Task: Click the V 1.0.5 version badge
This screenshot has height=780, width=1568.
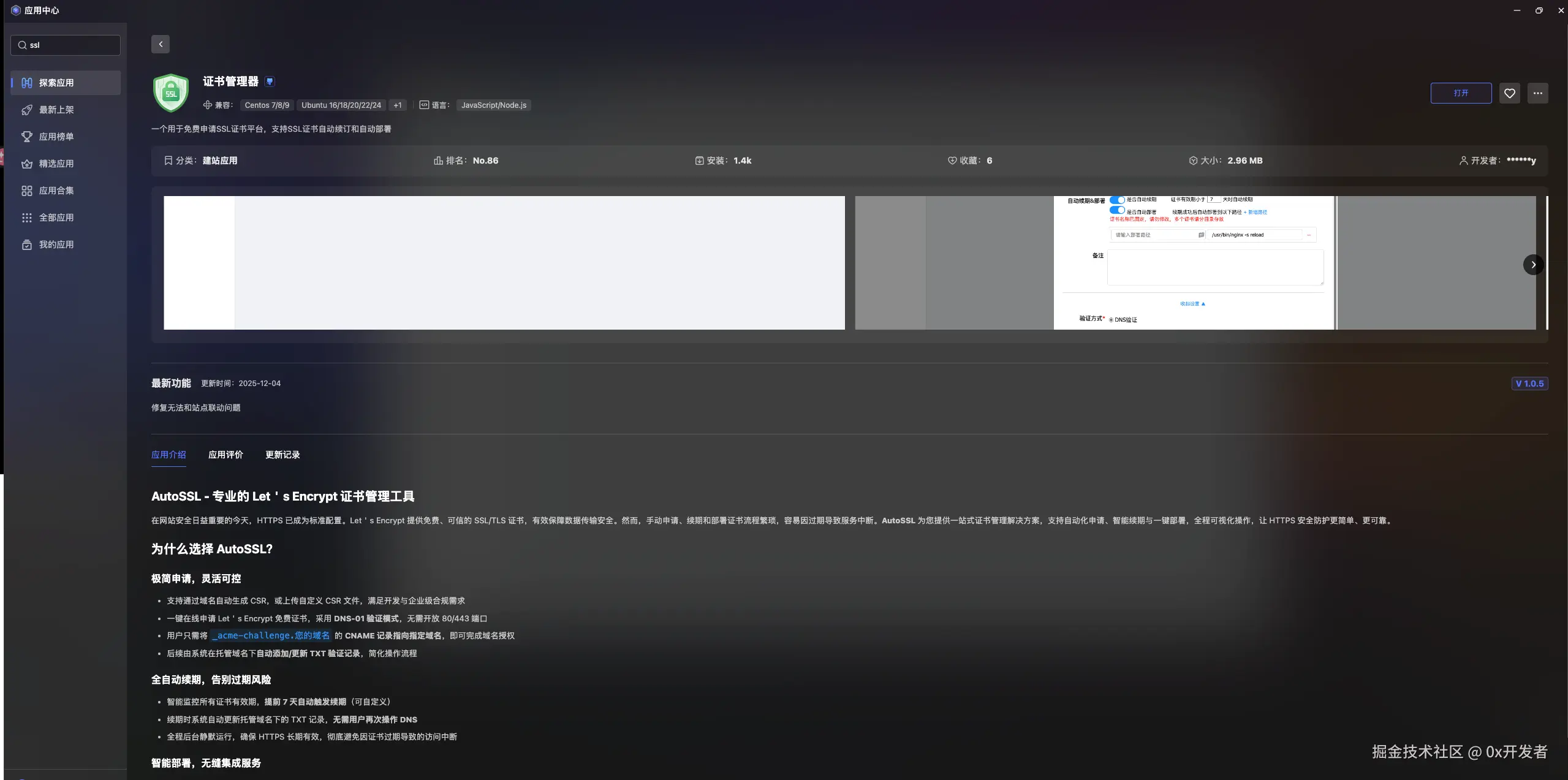Action: pos(1529,384)
